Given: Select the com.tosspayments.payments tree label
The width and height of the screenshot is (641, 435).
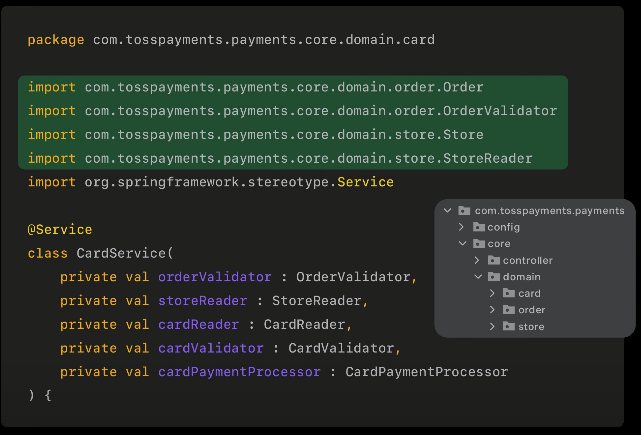Looking at the screenshot, I should [x=549, y=211].
